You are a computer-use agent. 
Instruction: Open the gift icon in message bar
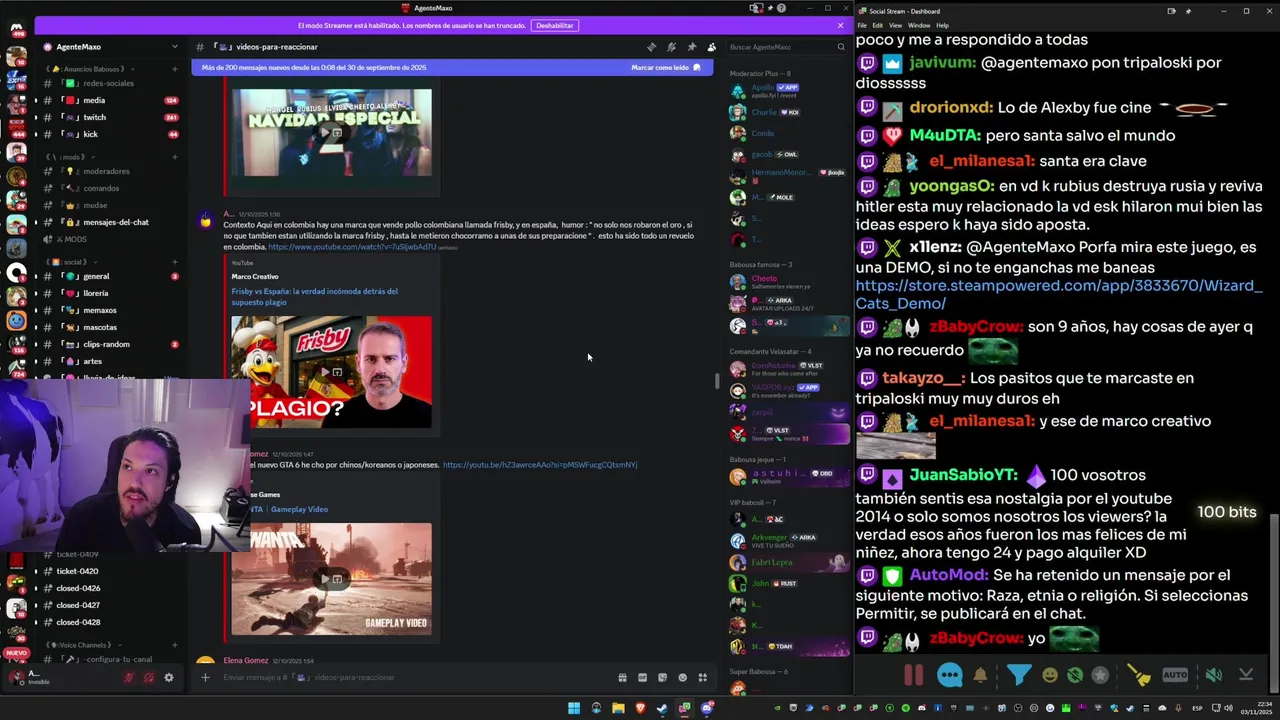tap(622, 677)
